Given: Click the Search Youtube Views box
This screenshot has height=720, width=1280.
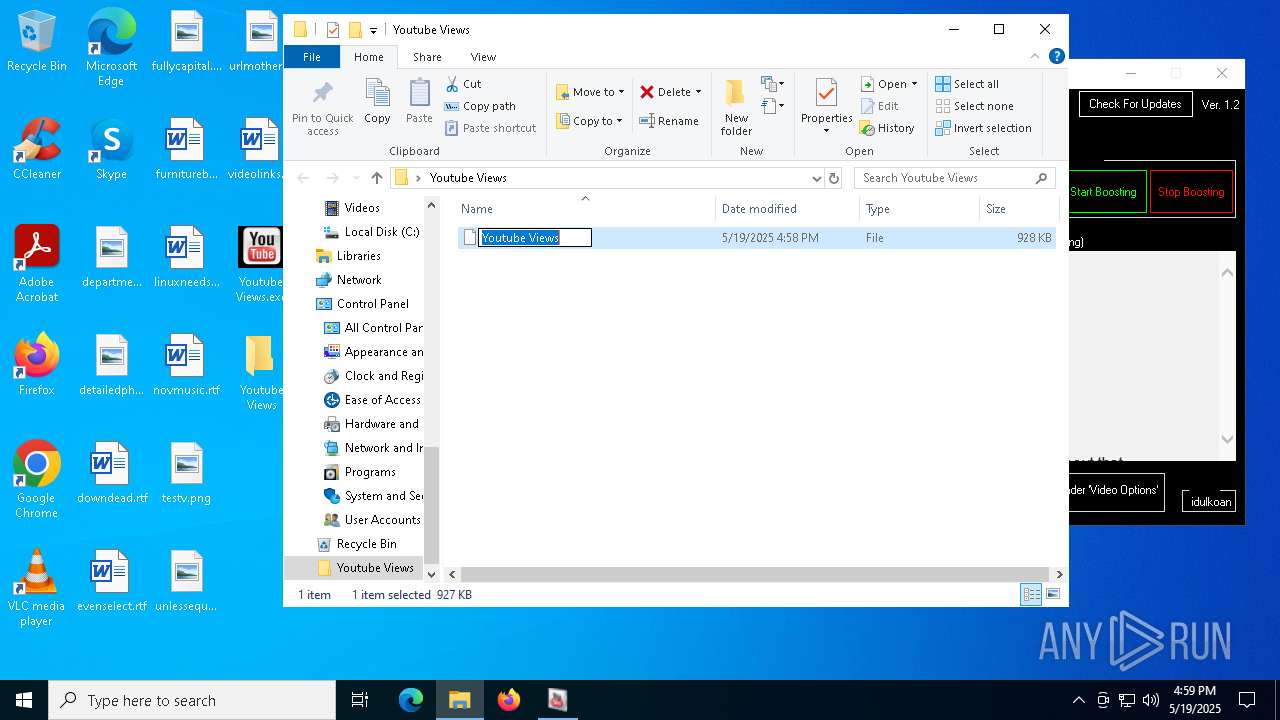Looking at the screenshot, I should (x=954, y=178).
